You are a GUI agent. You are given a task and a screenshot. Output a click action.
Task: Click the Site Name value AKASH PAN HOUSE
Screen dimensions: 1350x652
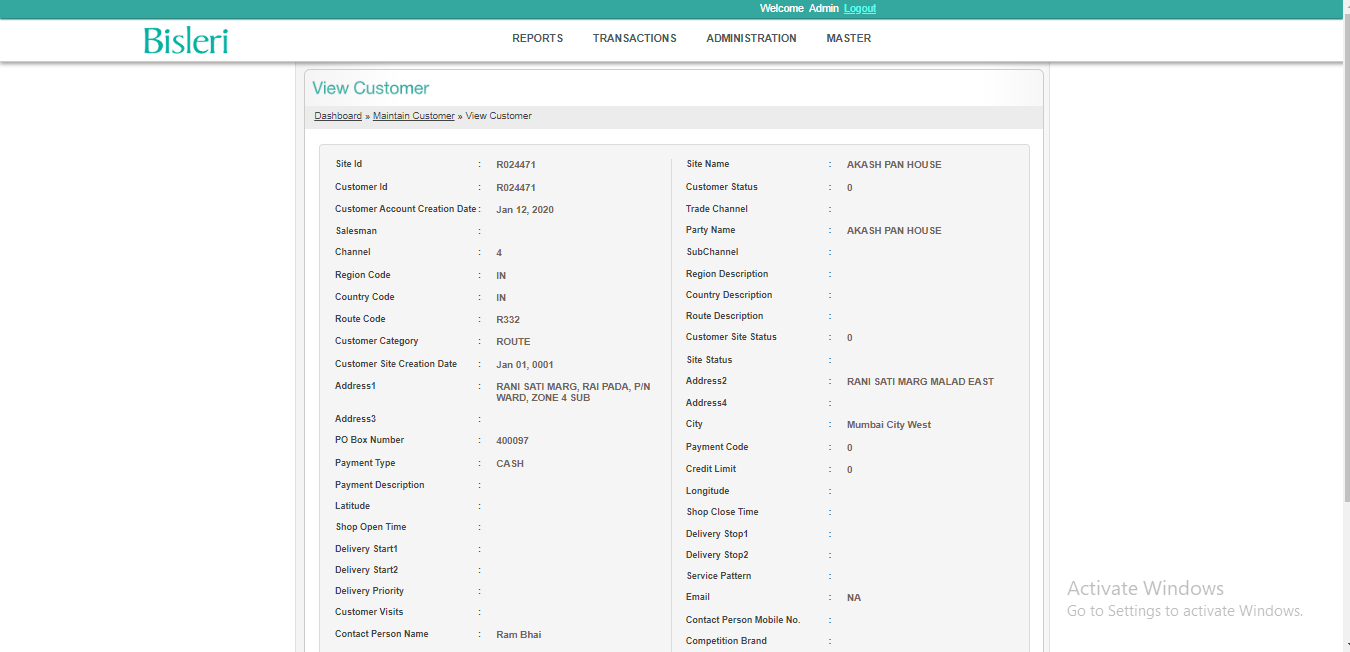893,165
